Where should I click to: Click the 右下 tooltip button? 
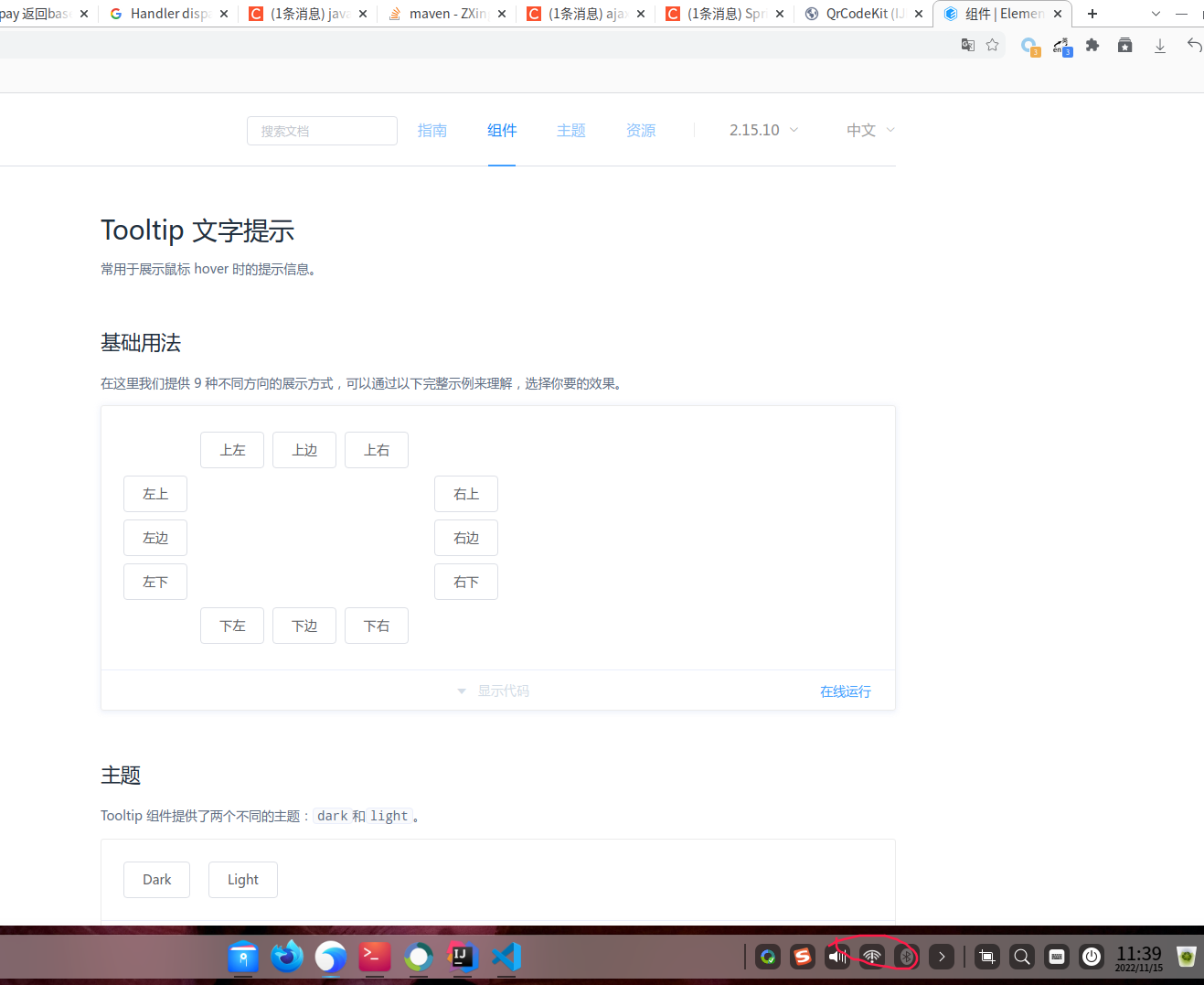pyautogui.click(x=466, y=582)
